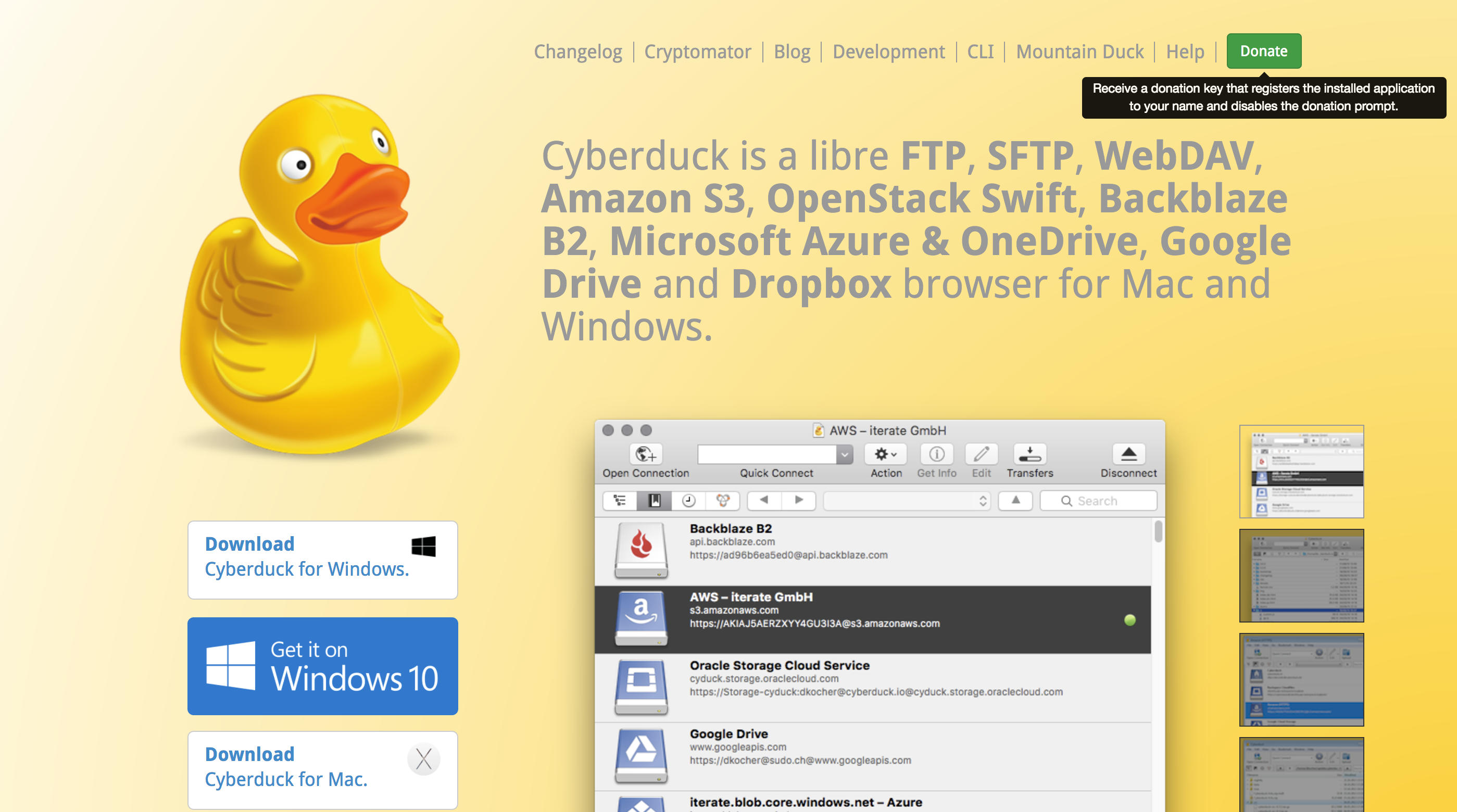Click the green Donate button

coord(1264,51)
